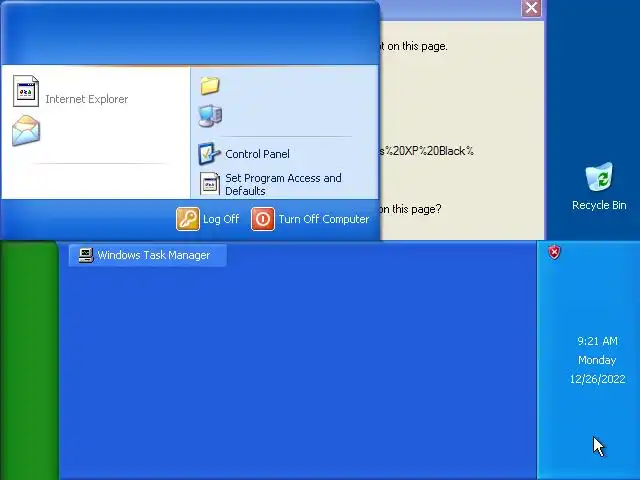
Task: Click the envelope email icon
Action: (x=26, y=131)
